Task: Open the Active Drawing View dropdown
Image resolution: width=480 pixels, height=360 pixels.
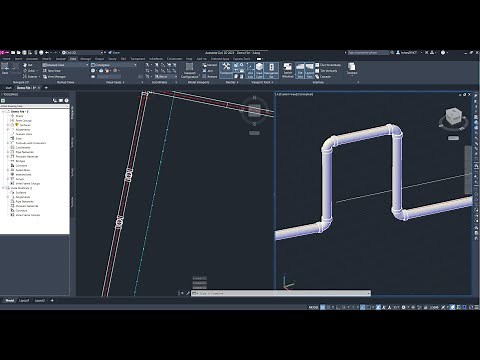Action: click(35, 106)
